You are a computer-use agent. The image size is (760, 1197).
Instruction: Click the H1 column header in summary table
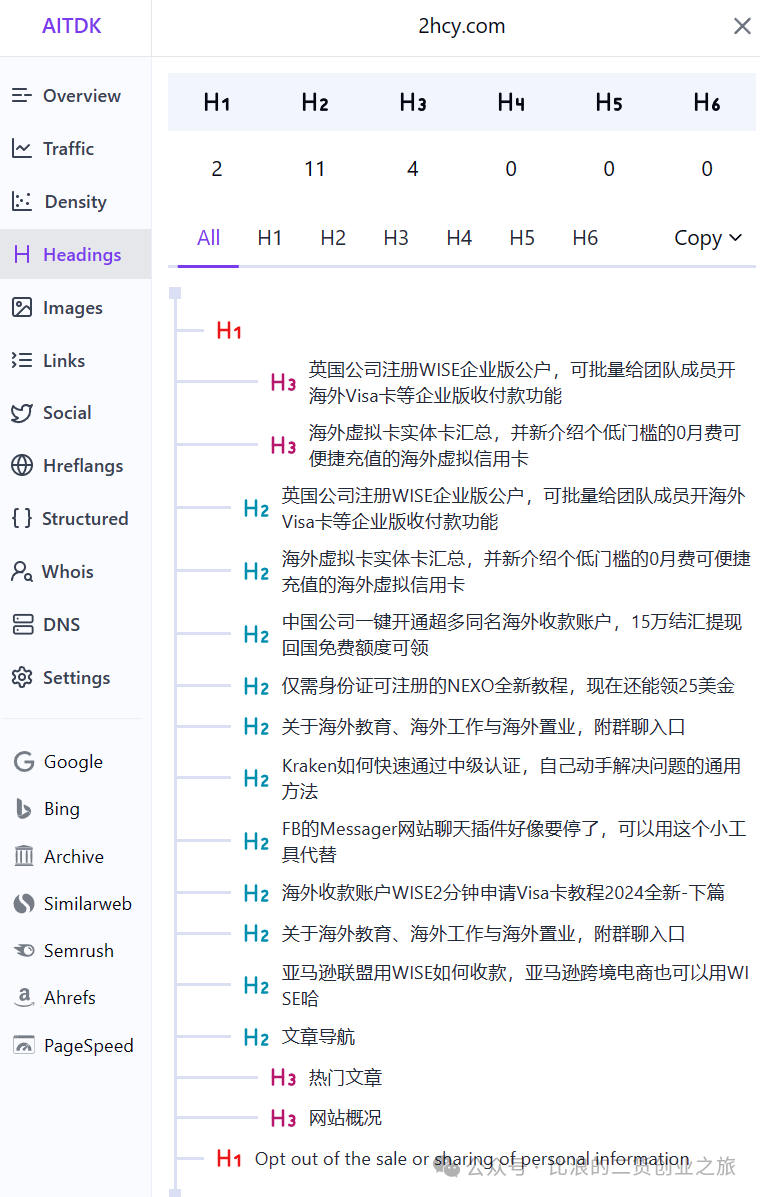click(217, 102)
